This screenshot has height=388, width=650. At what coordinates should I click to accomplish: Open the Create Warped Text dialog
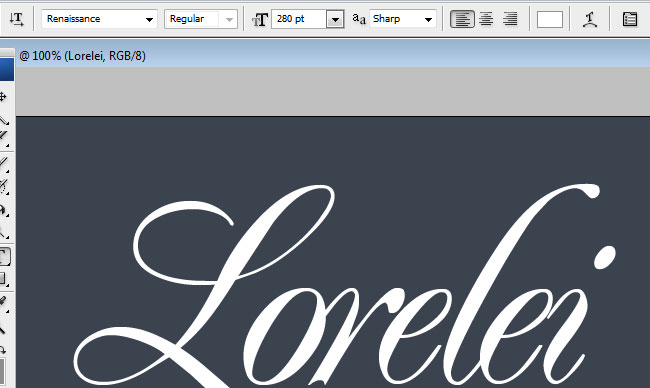(590, 19)
